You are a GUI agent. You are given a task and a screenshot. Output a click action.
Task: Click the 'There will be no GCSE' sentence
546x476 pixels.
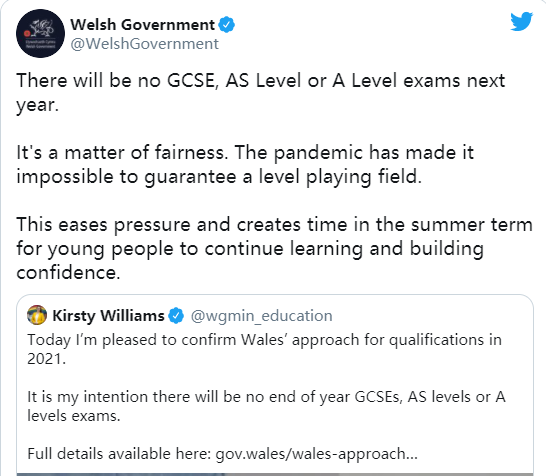[260, 93]
